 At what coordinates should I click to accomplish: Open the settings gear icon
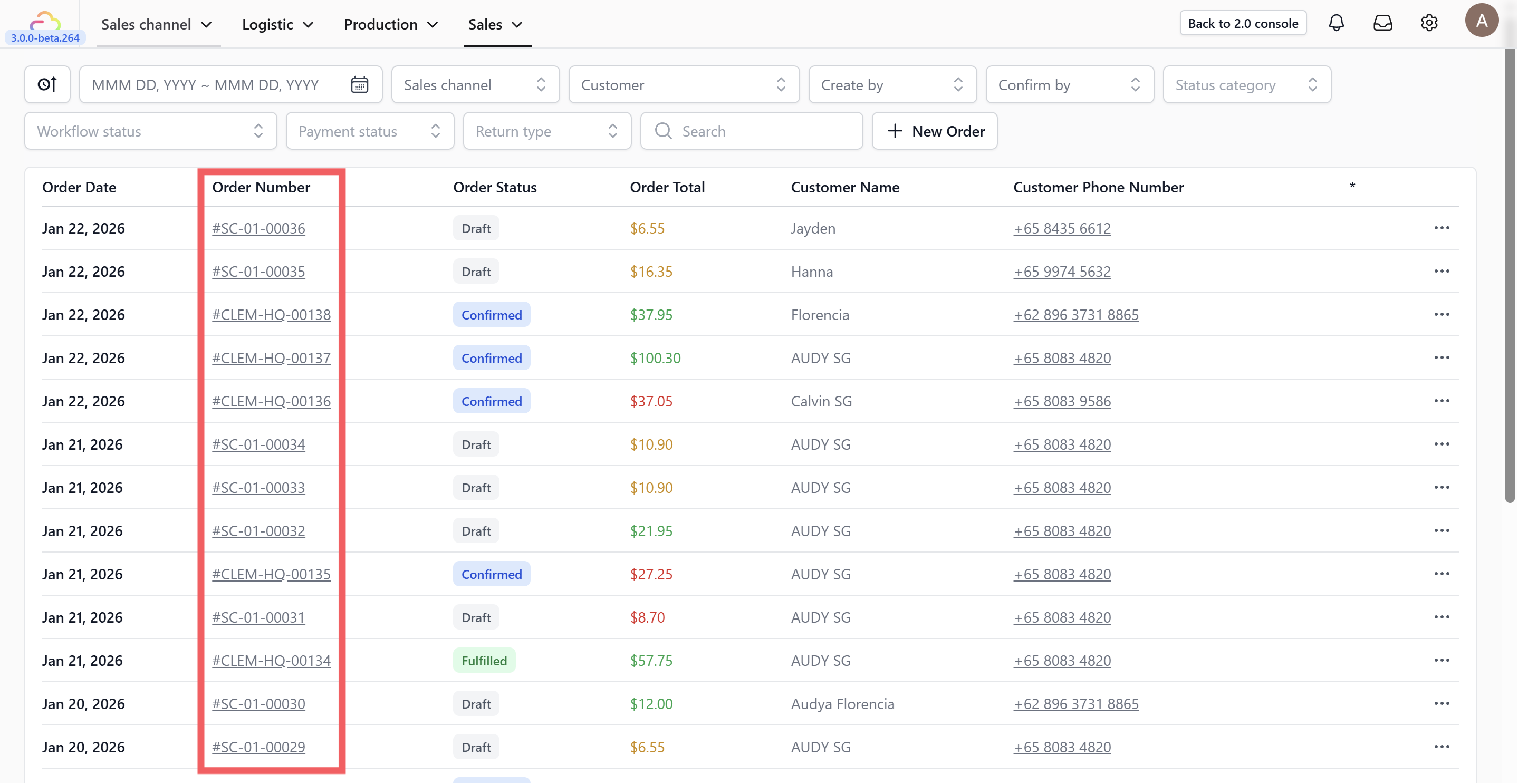1429,23
